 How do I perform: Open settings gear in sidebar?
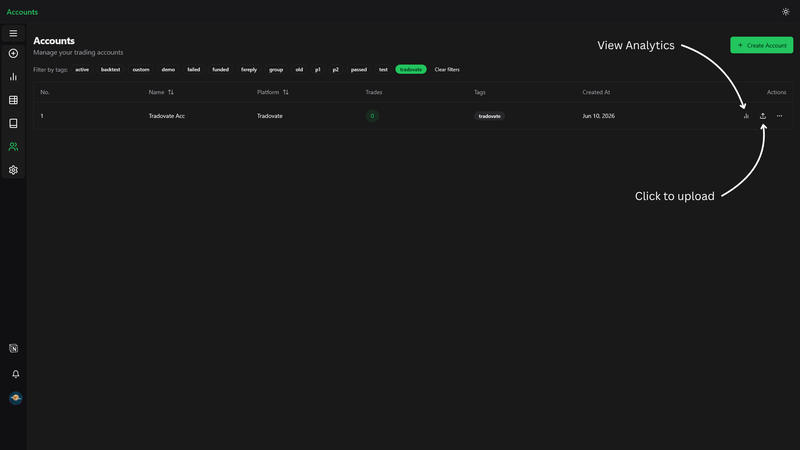pos(13,170)
